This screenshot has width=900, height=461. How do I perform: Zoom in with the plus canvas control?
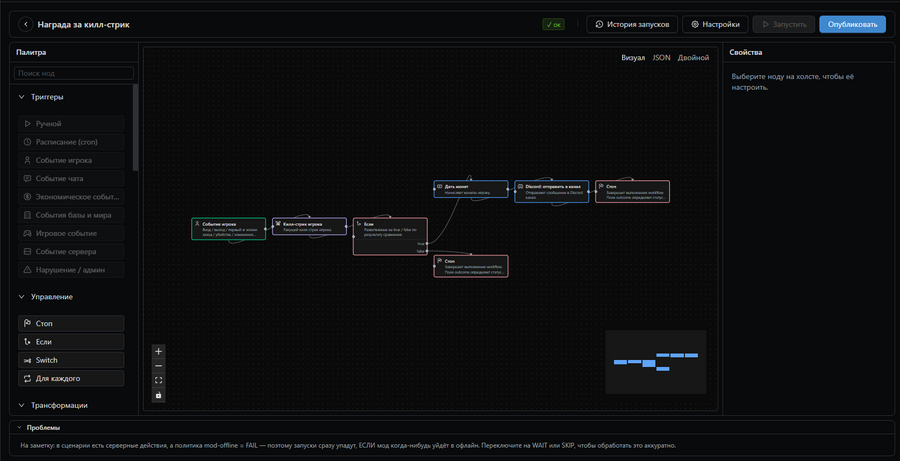click(159, 351)
